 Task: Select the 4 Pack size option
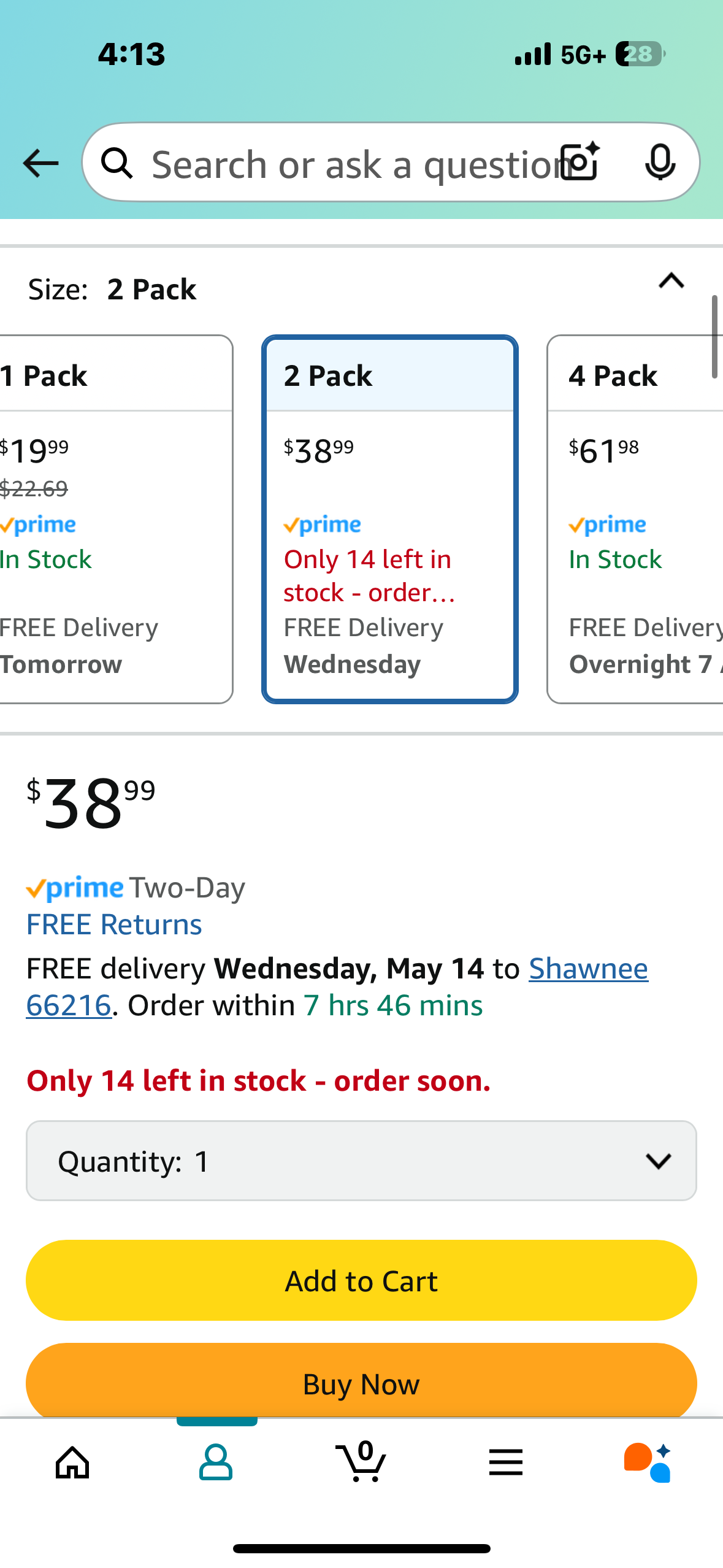point(635,519)
